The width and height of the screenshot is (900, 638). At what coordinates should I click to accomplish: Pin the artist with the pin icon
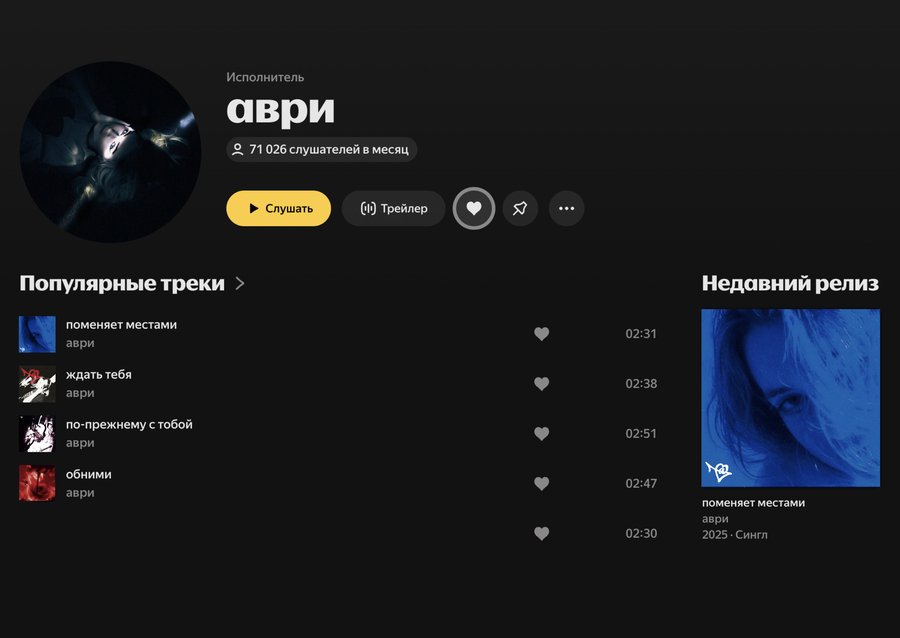tap(520, 208)
